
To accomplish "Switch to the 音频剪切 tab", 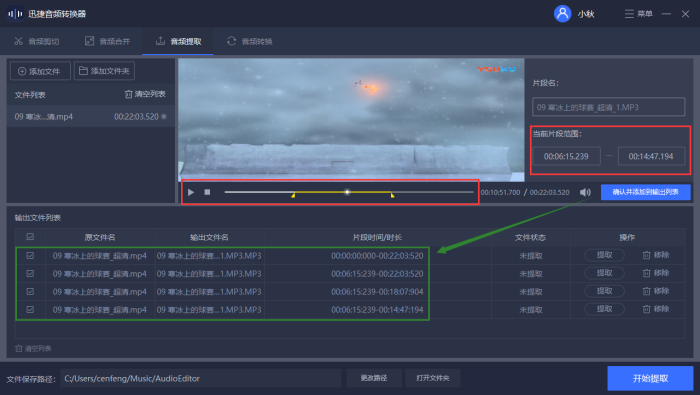I will [x=37, y=42].
